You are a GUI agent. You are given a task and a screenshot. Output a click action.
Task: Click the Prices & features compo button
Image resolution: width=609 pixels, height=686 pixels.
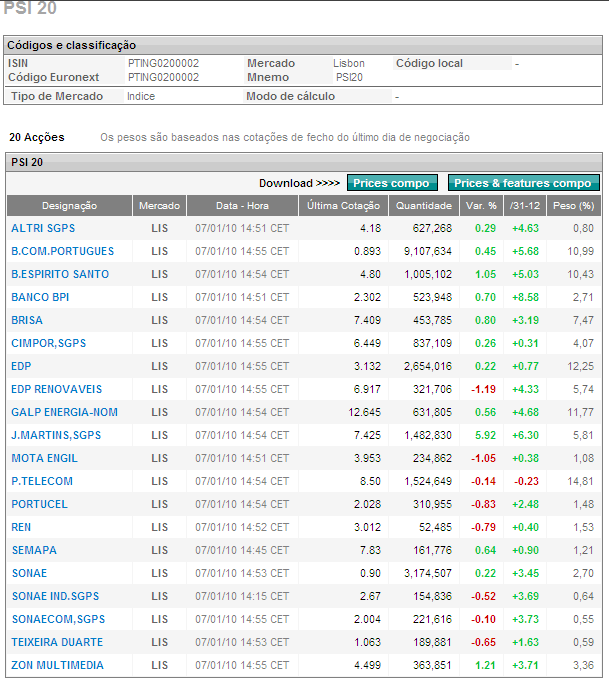pyautogui.click(x=523, y=183)
